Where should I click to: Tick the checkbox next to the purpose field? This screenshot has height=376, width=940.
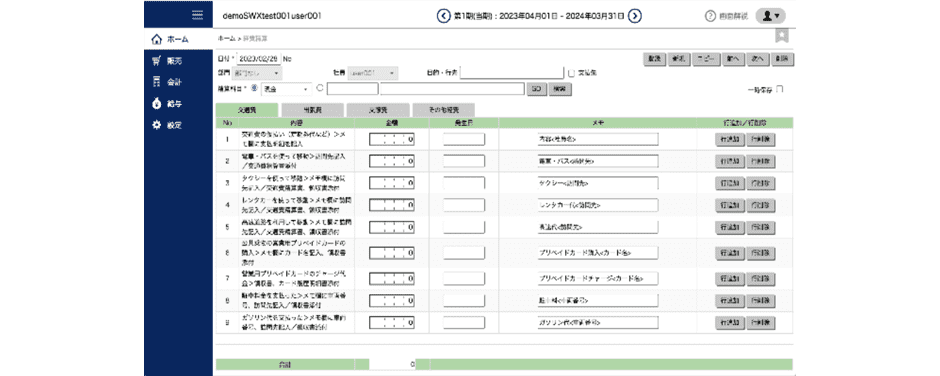click(x=571, y=73)
